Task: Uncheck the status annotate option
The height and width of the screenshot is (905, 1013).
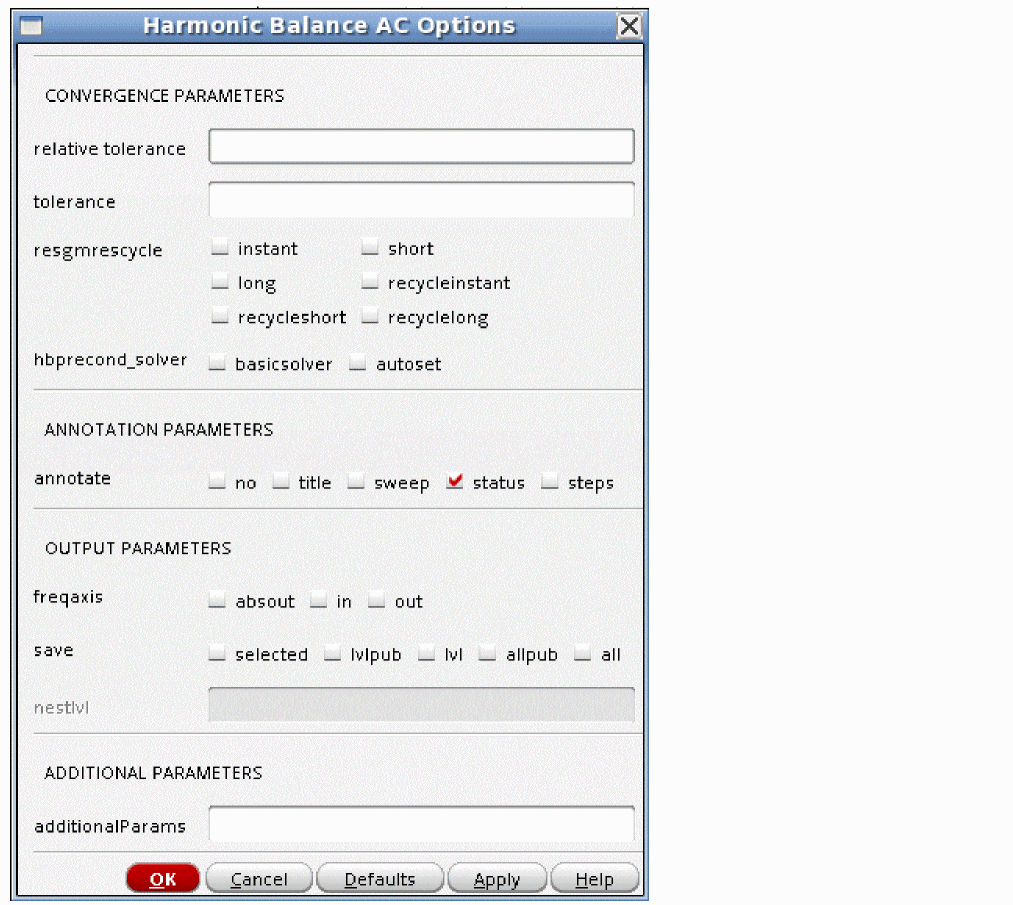Action: 455,481
